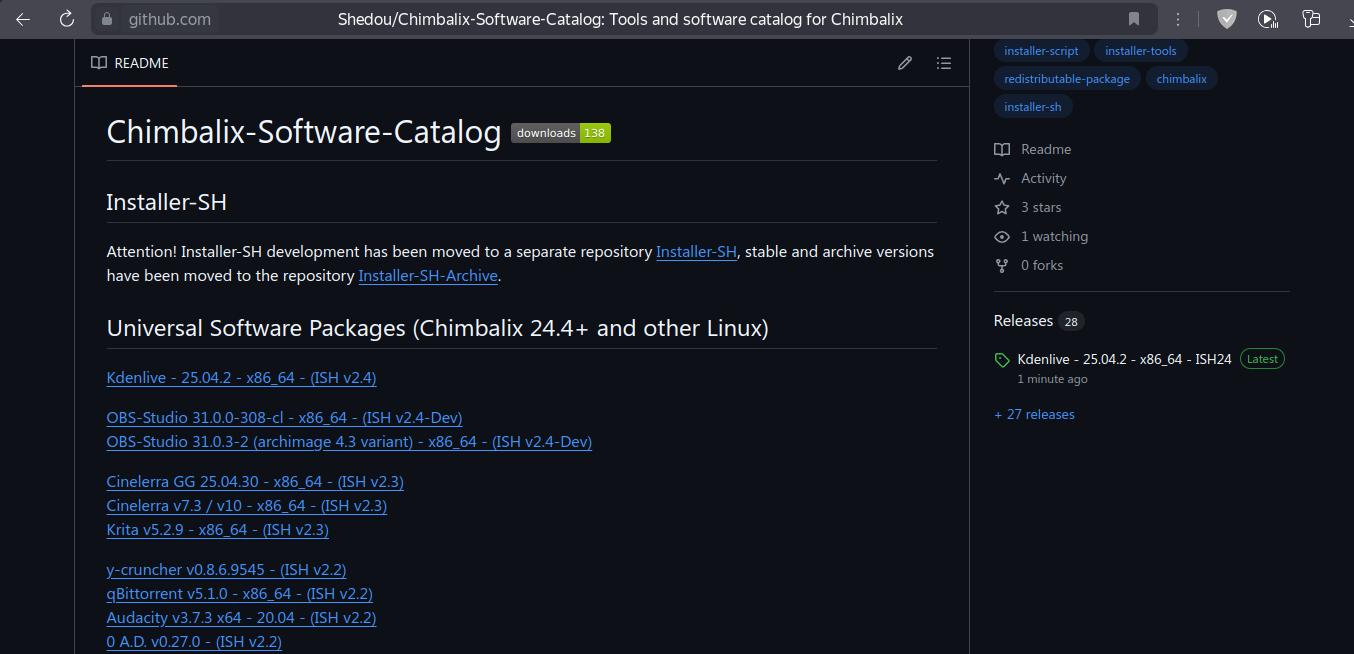Click the media playback control icon in toolbar
The image size is (1354, 654).
tap(1268, 19)
